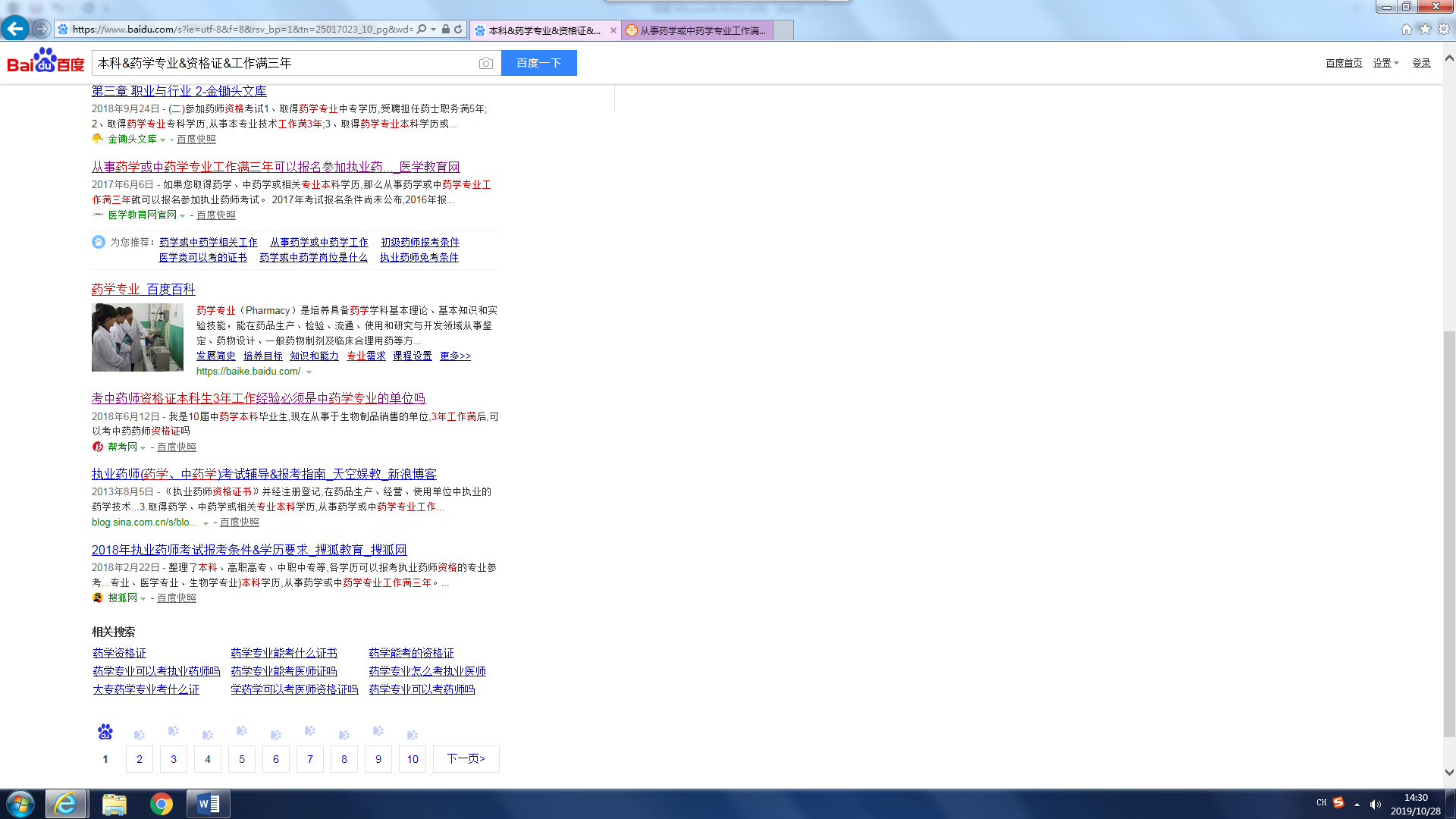The width and height of the screenshot is (1456, 819).
Task: Expand arrow beside baike.baidu.com URL
Action: [309, 372]
